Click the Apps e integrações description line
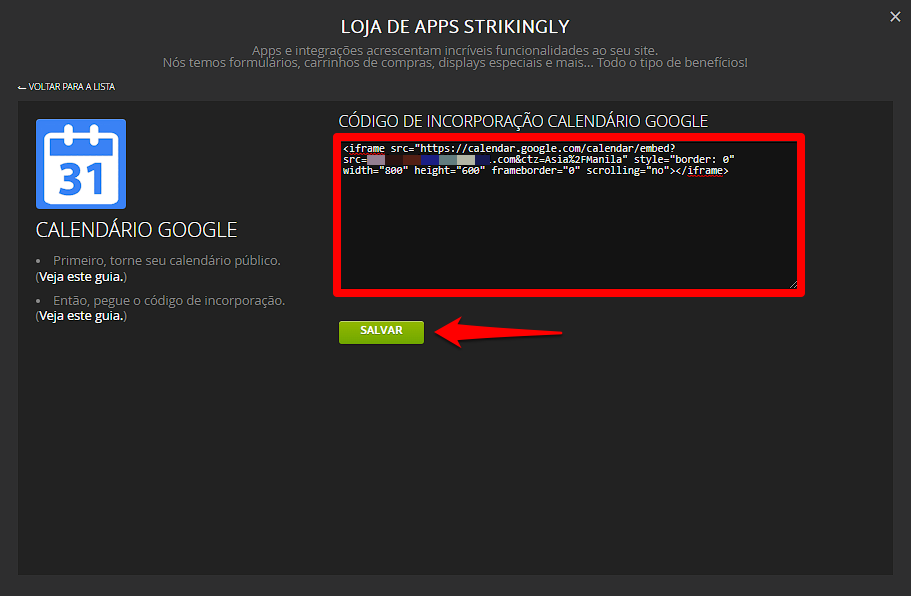The image size is (911, 596). coord(455,51)
